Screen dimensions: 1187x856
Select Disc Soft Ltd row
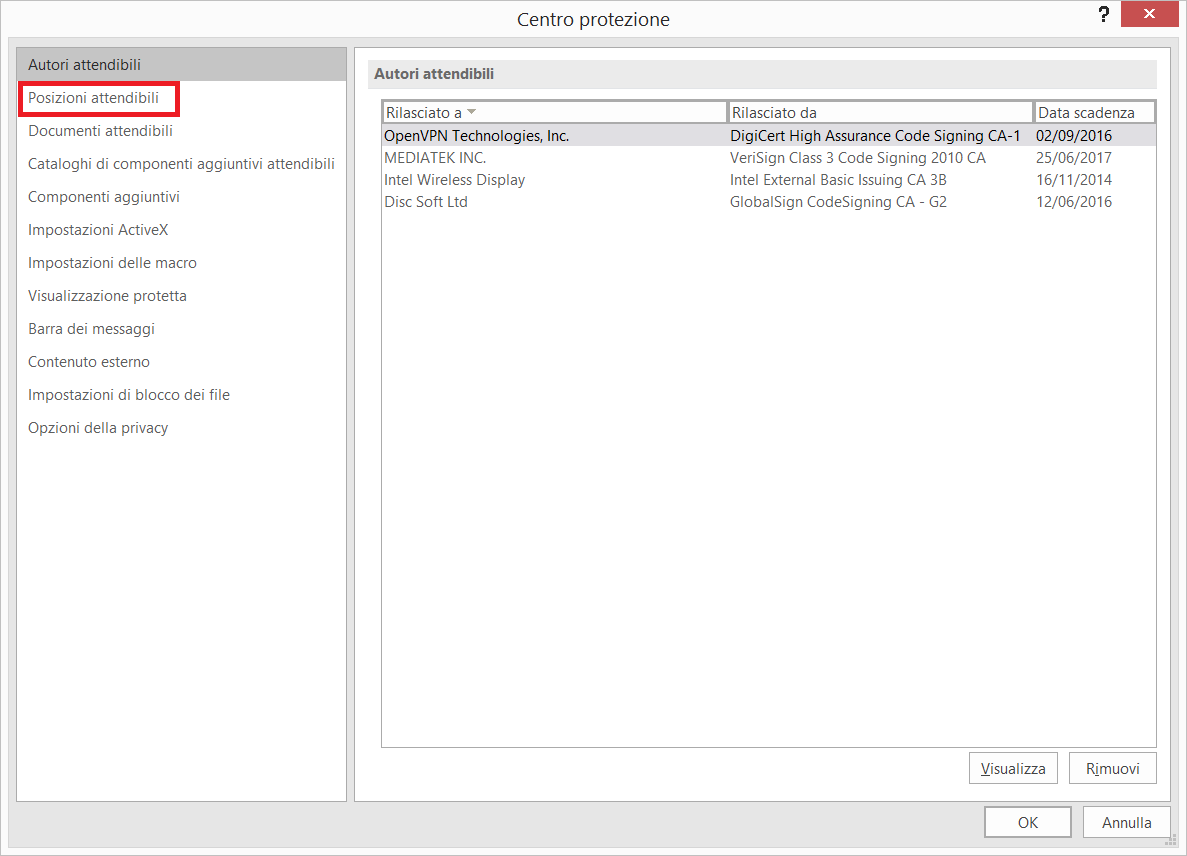768,201
